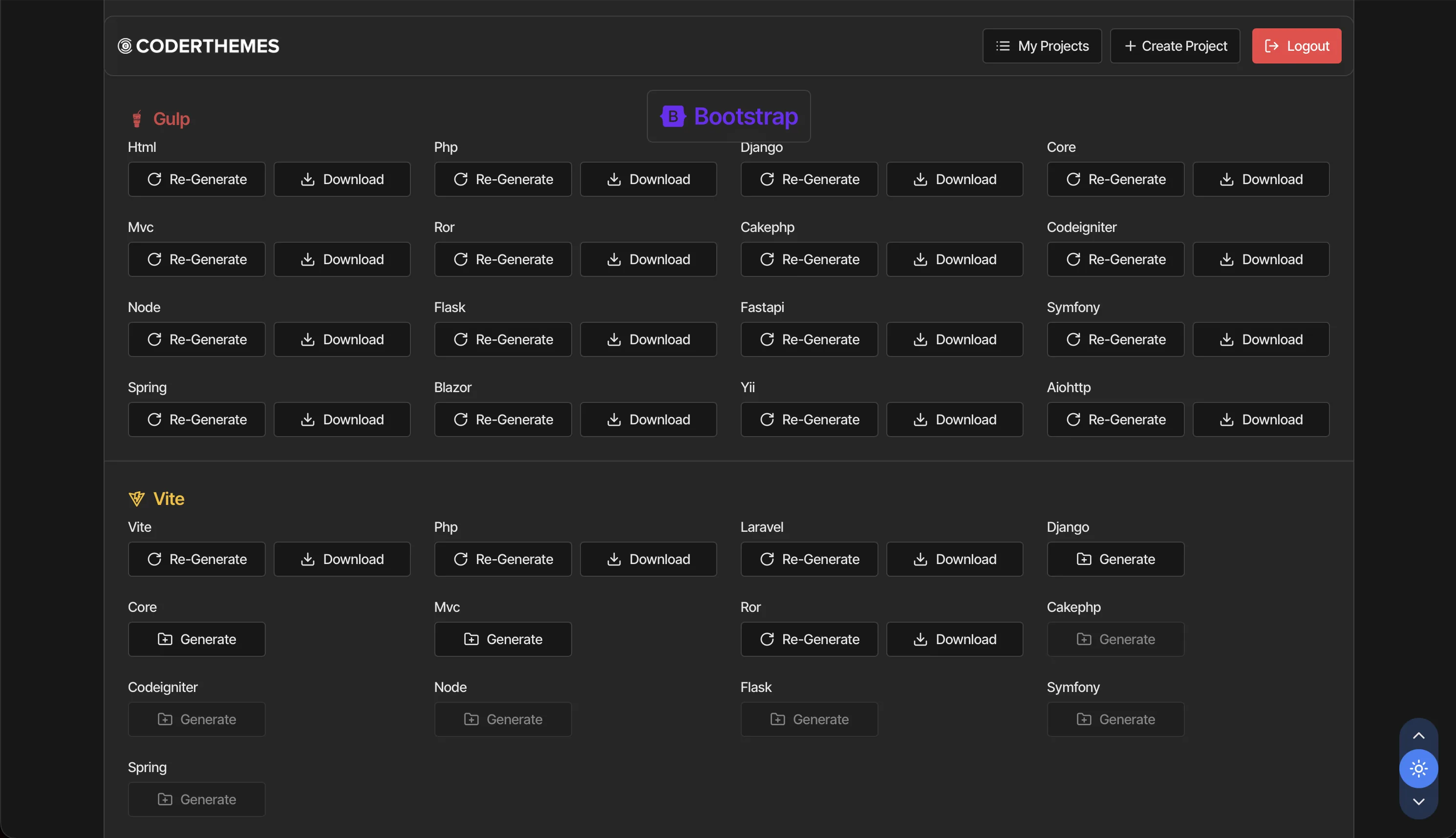Re-Generate the Gulp Core project
The image size is (1456, 838).
(x=1115, y=179)
